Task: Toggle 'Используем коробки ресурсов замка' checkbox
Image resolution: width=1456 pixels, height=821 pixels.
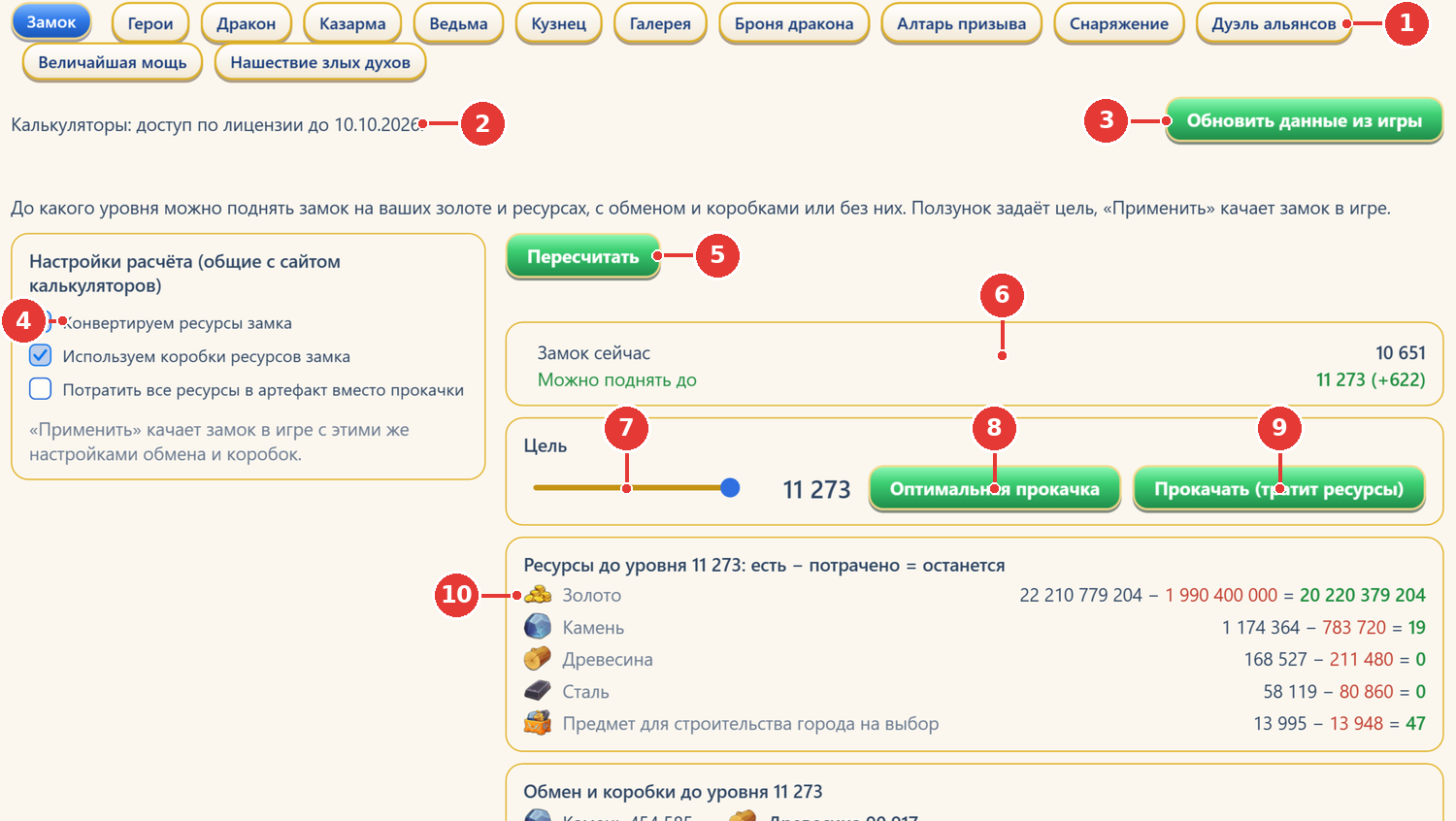Action: pos(41,355)
